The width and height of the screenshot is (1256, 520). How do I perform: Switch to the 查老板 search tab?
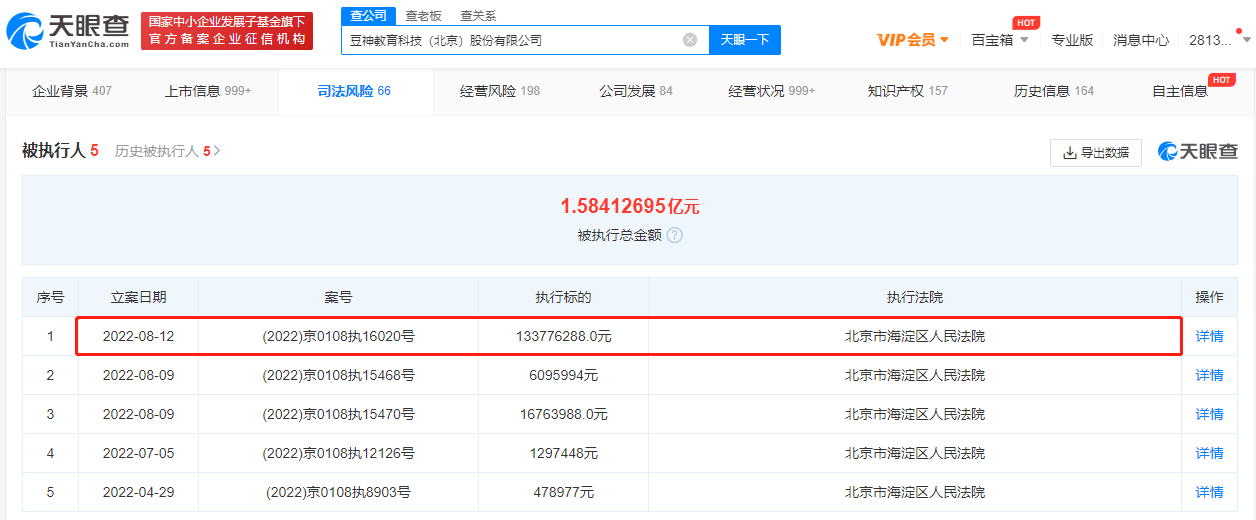(423, 16)
